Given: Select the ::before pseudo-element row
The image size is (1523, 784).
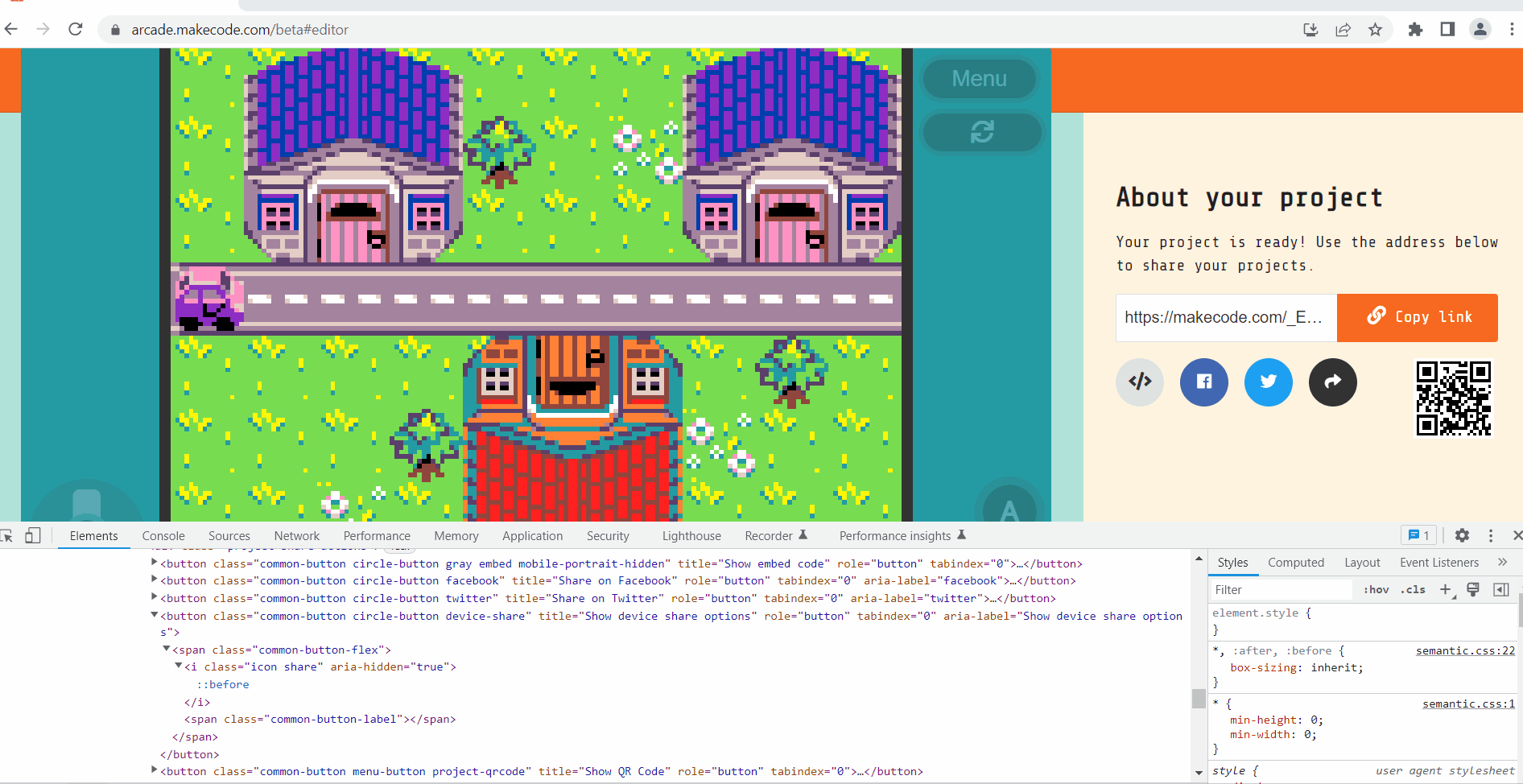Looking at the screenshot, I should 223,684.
